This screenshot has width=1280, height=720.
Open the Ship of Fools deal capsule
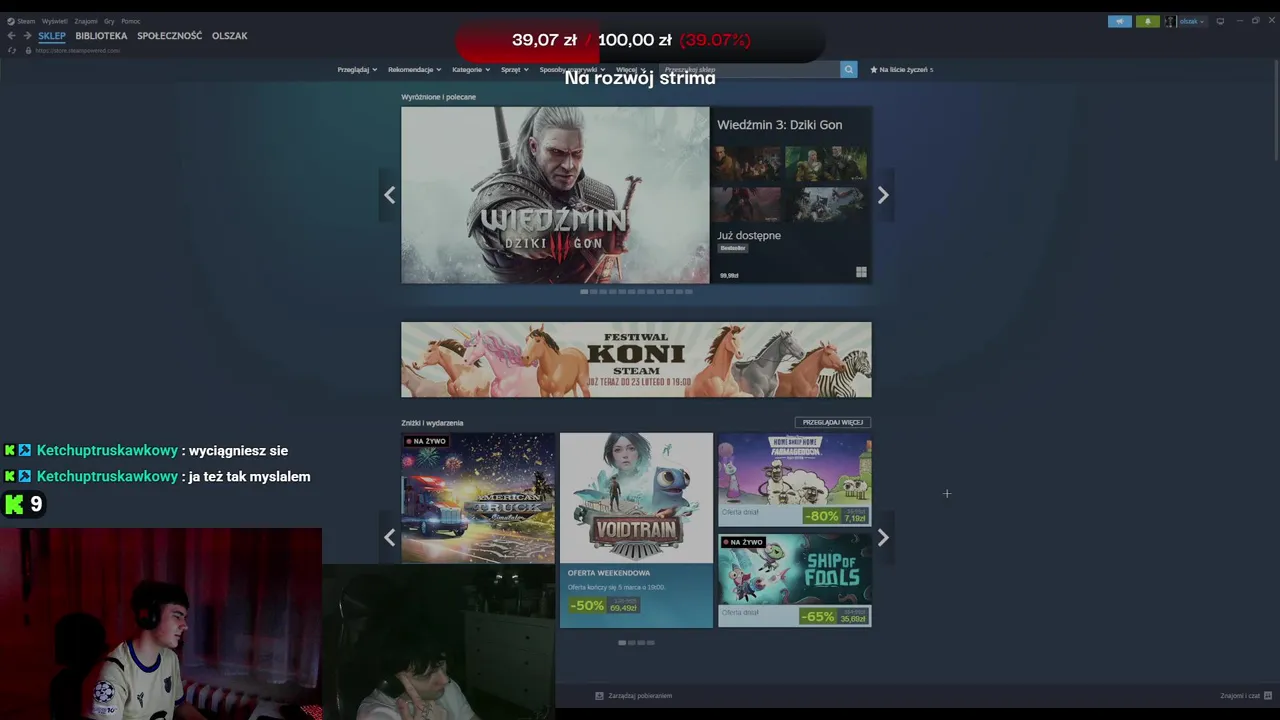pos(794,580)
